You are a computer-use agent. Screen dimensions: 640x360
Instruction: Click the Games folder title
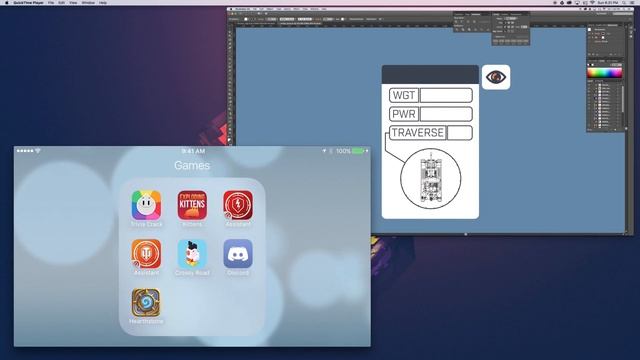pos(192,165)
